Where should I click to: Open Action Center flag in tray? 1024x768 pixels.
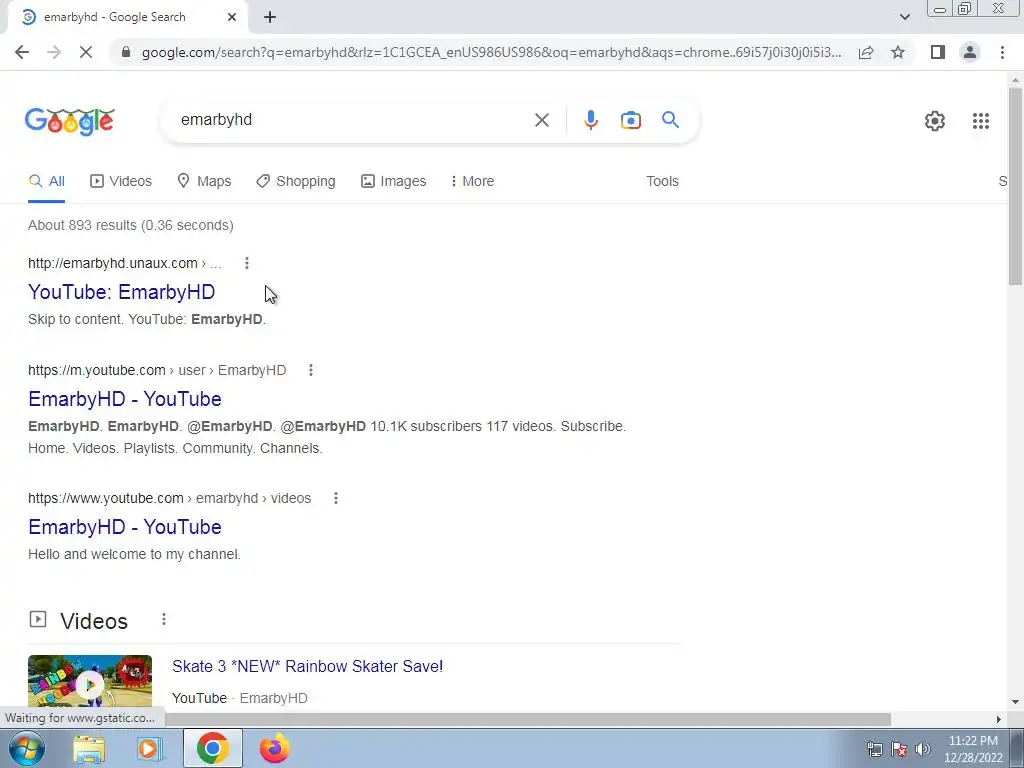[x=899, y=749]
